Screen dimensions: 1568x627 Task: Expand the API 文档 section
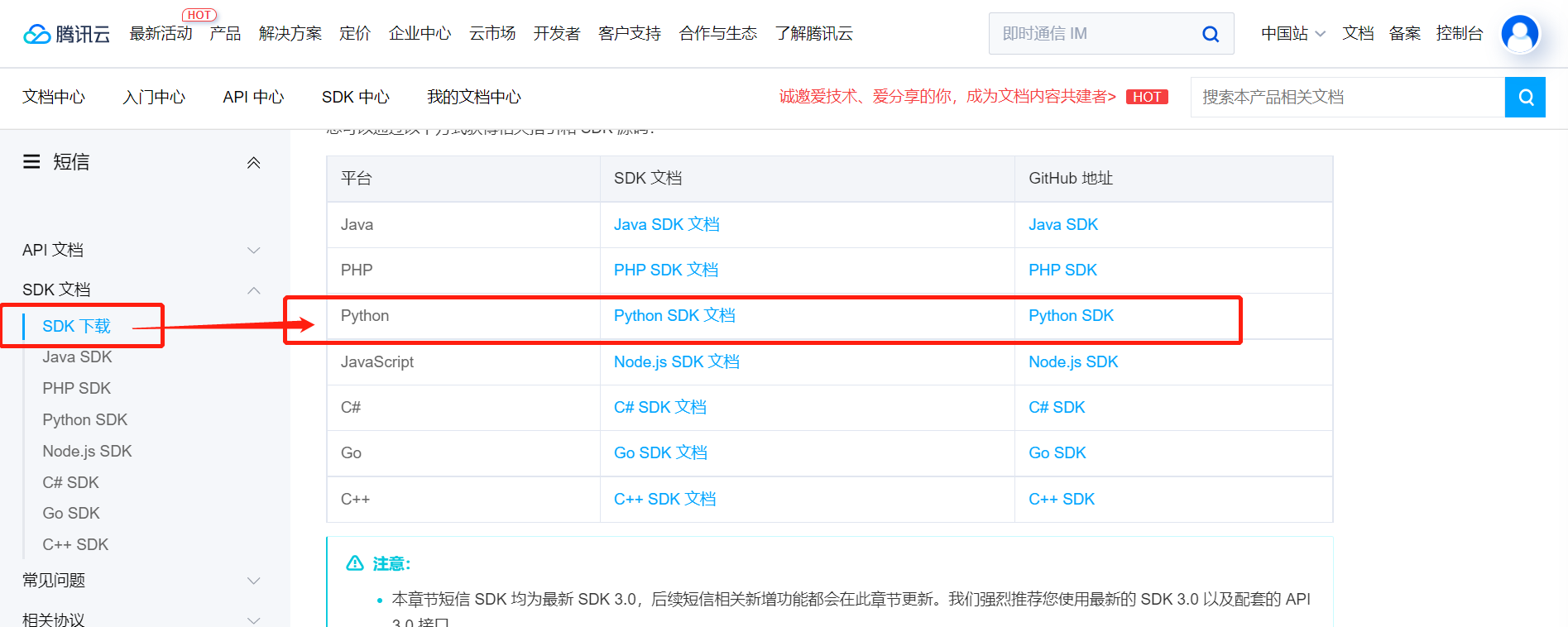click(254, 250)
